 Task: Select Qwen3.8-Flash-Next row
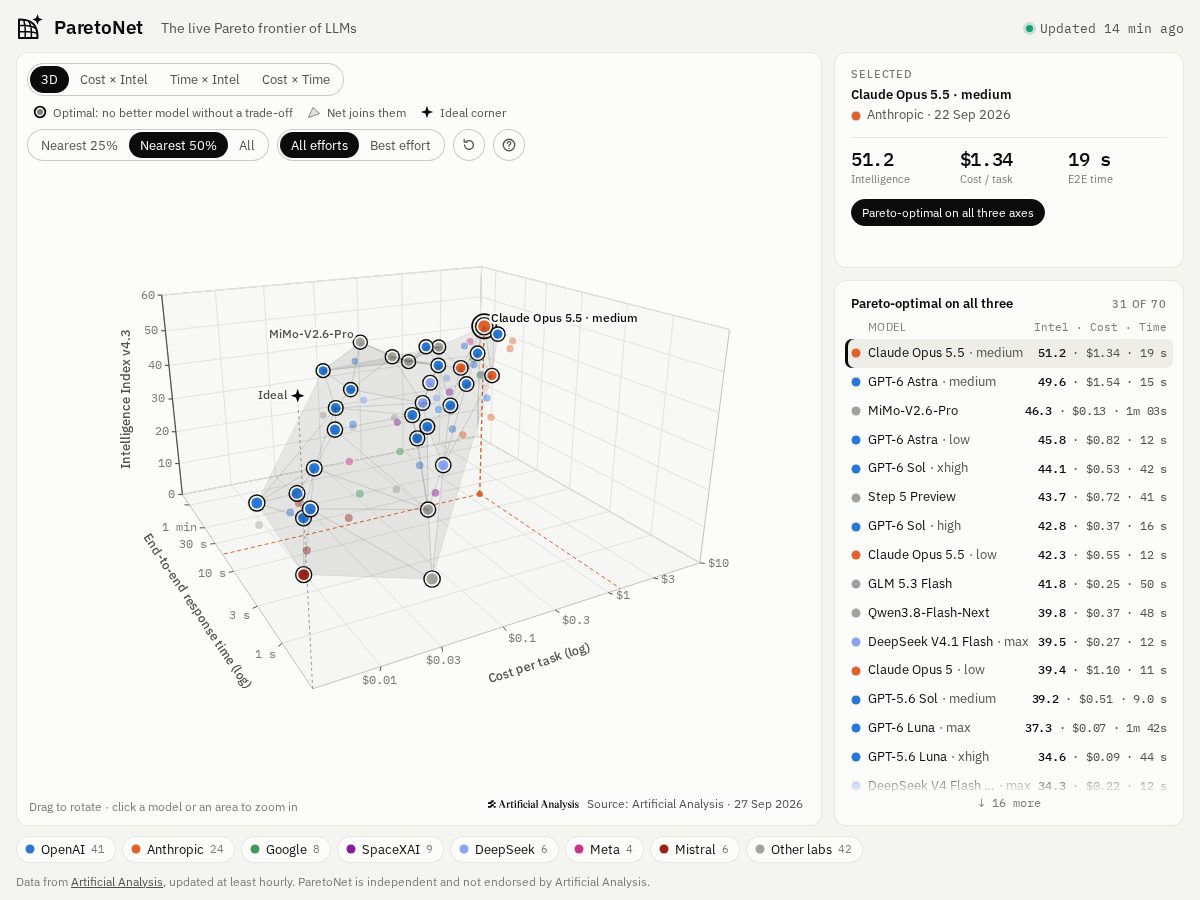point(1009,613)
